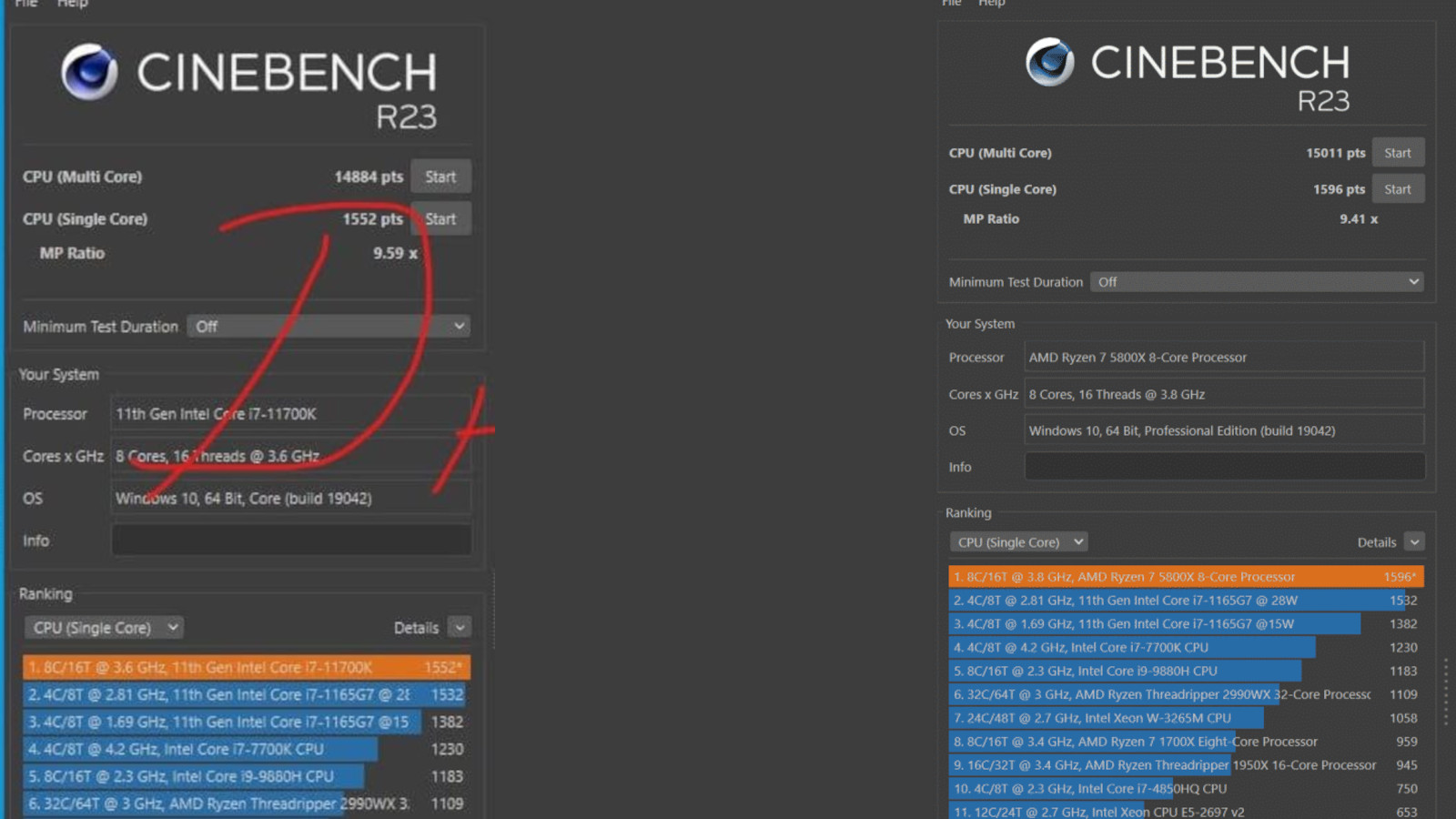Start the Multi Core test in left window
Screen dimensions: 1456x819
(x=440, y=177)
